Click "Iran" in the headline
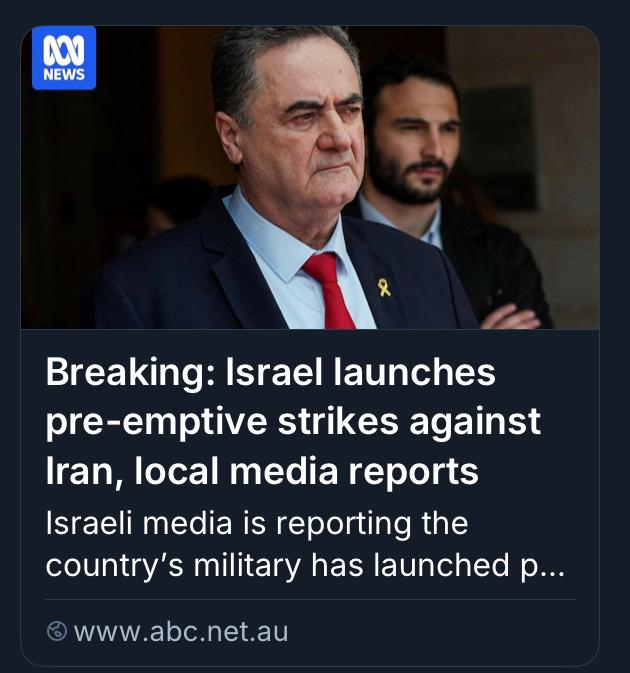Screen dimensions: 630x673 [76, 469]
